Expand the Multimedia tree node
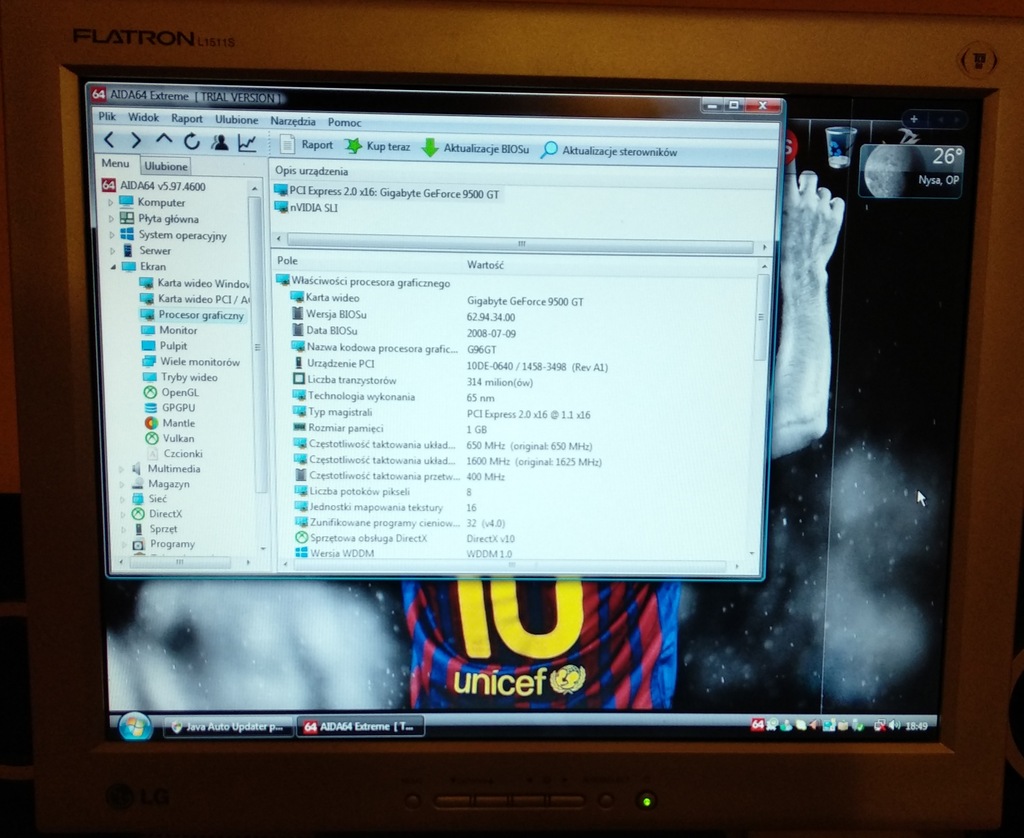1024x838 pixels. click(121, 469)
